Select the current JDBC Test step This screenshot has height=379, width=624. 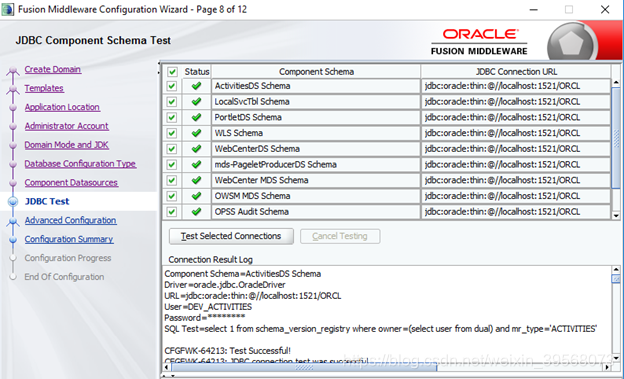coord(47,201)
